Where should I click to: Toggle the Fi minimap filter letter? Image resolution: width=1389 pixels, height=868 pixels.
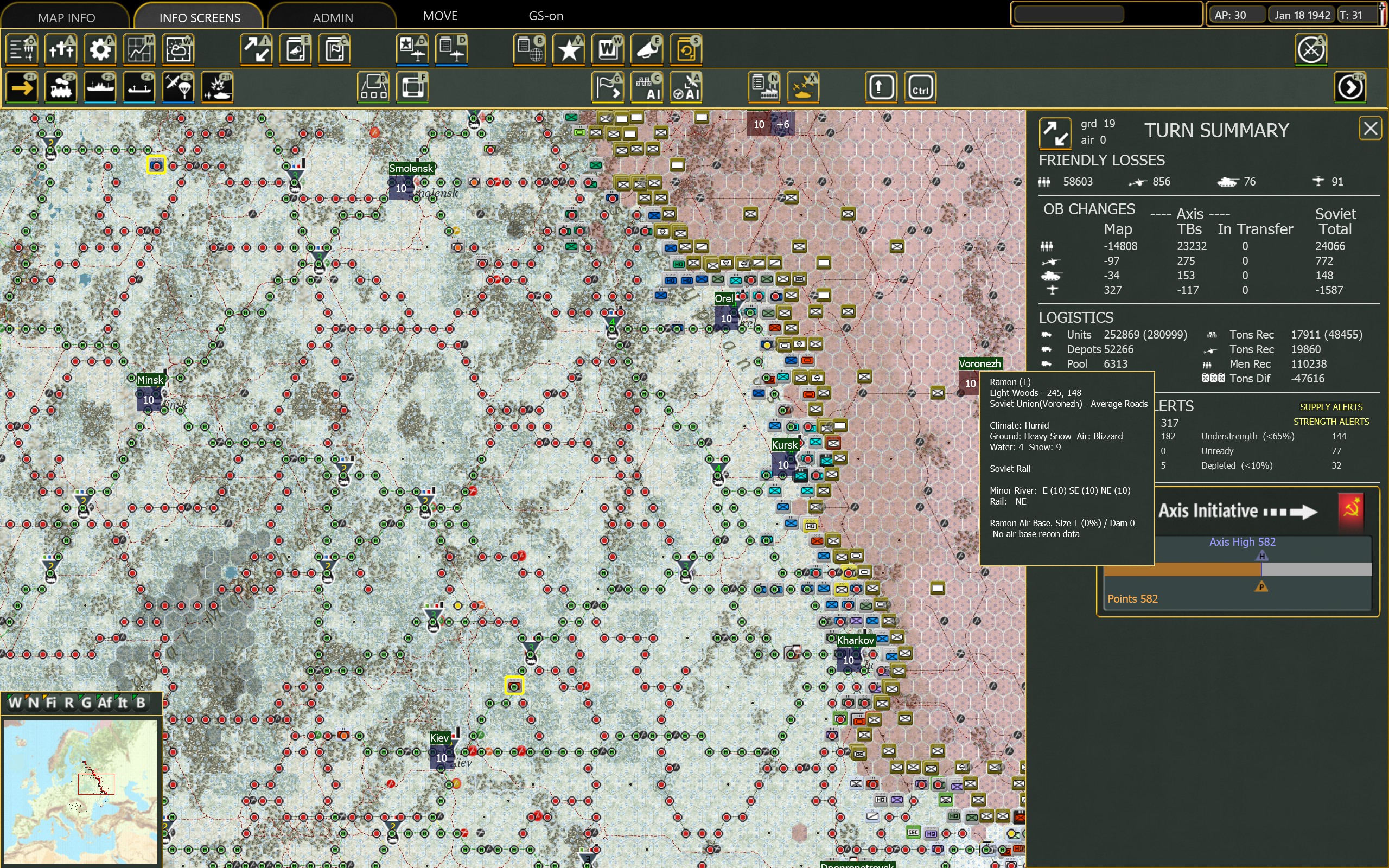[50, 702]
